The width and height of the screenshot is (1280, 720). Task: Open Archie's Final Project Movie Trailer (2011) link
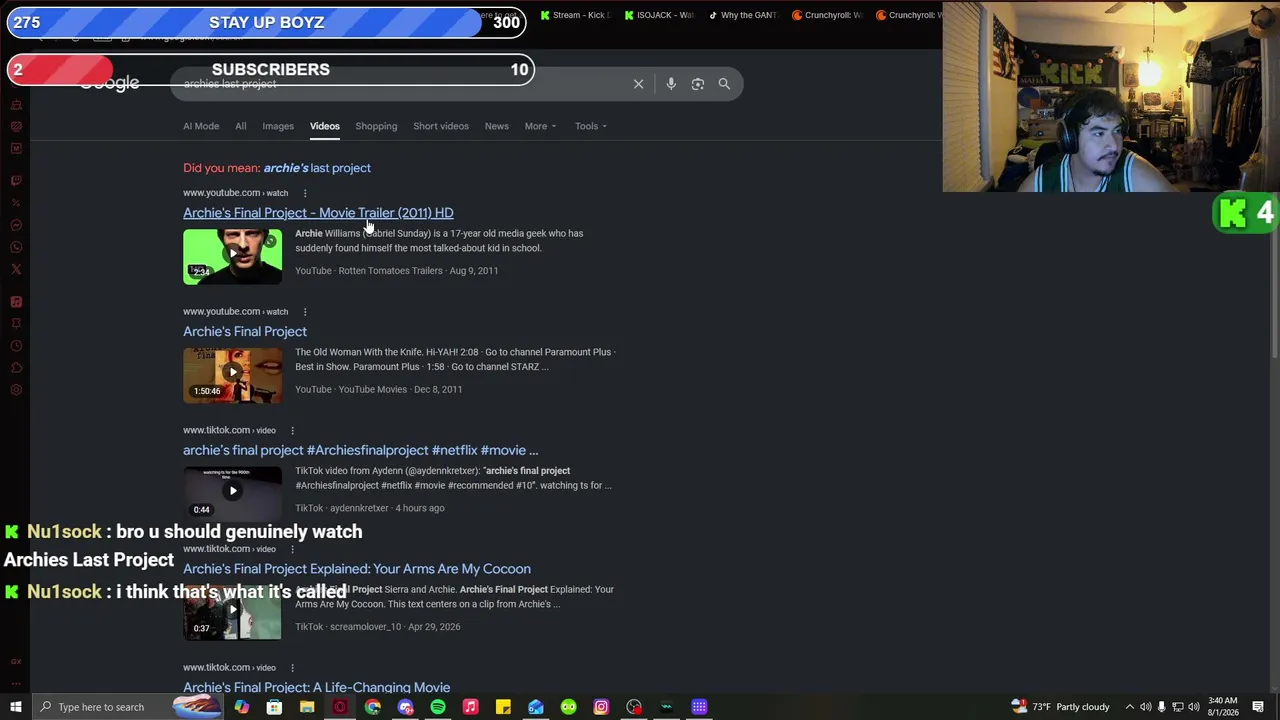click(318, 213)
